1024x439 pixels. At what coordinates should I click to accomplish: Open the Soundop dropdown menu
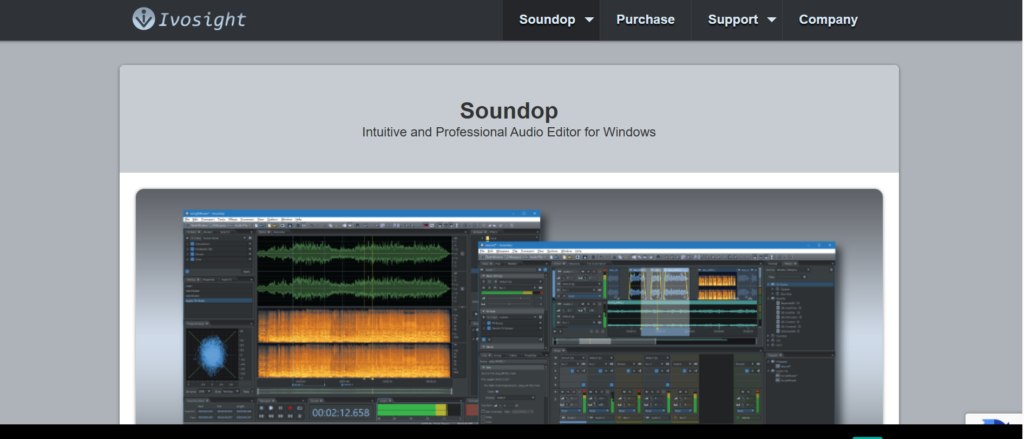click(551, 20)
